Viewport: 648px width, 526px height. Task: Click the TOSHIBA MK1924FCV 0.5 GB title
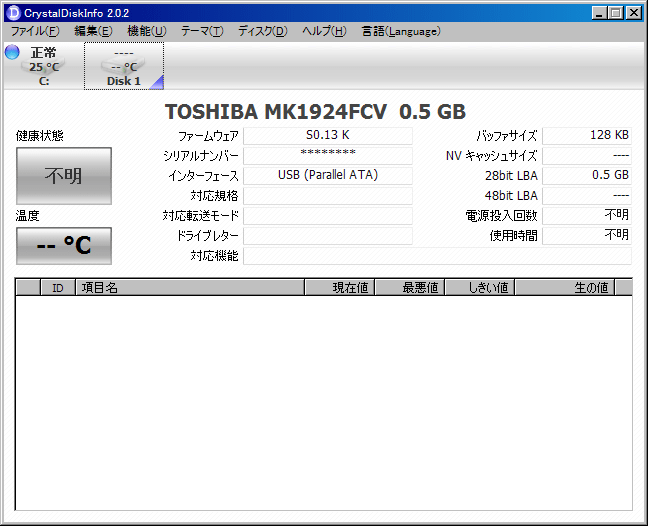tap(315, 112)
